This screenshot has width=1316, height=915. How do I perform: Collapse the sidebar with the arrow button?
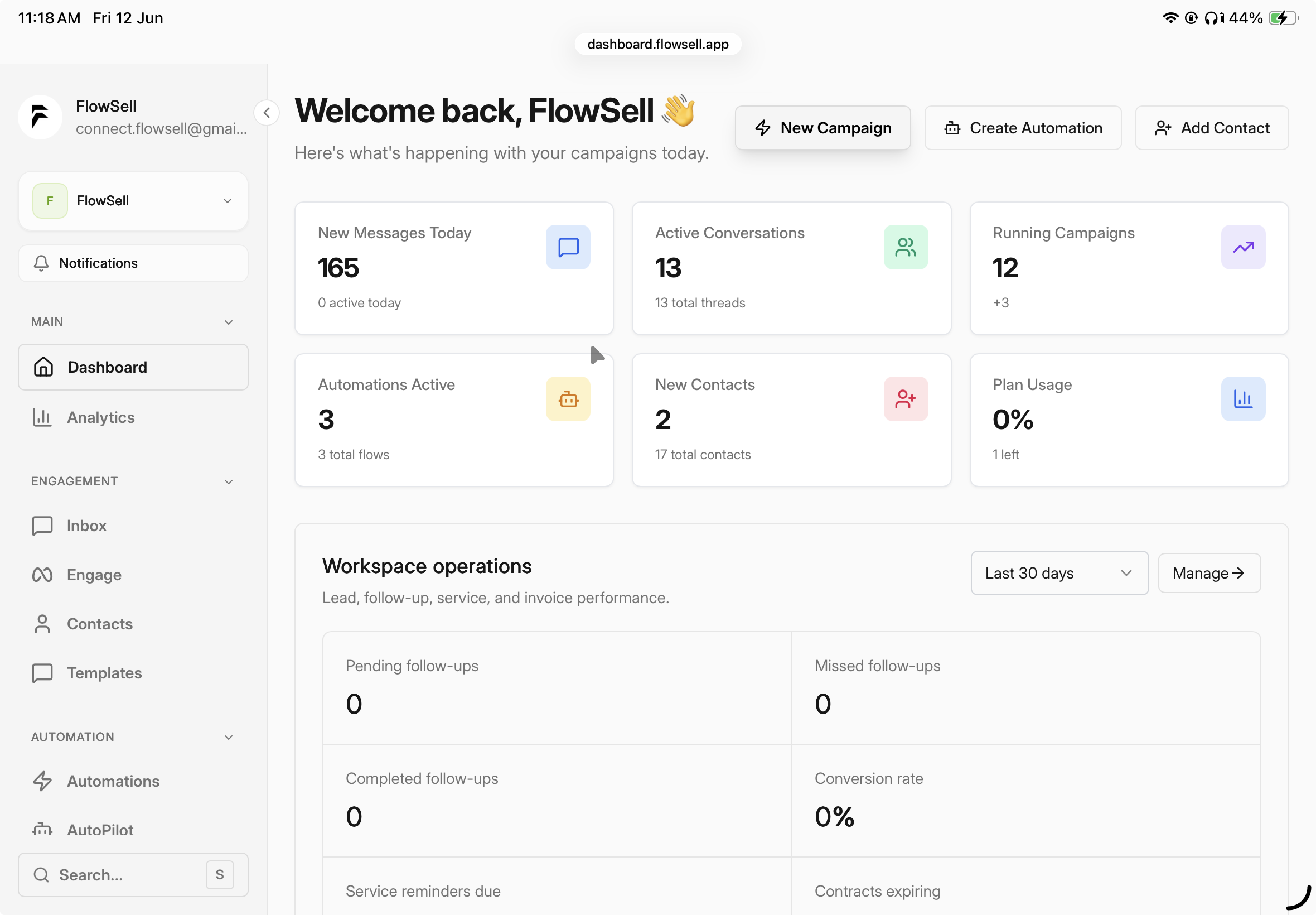pyautogui.click(x=267, y=112)
